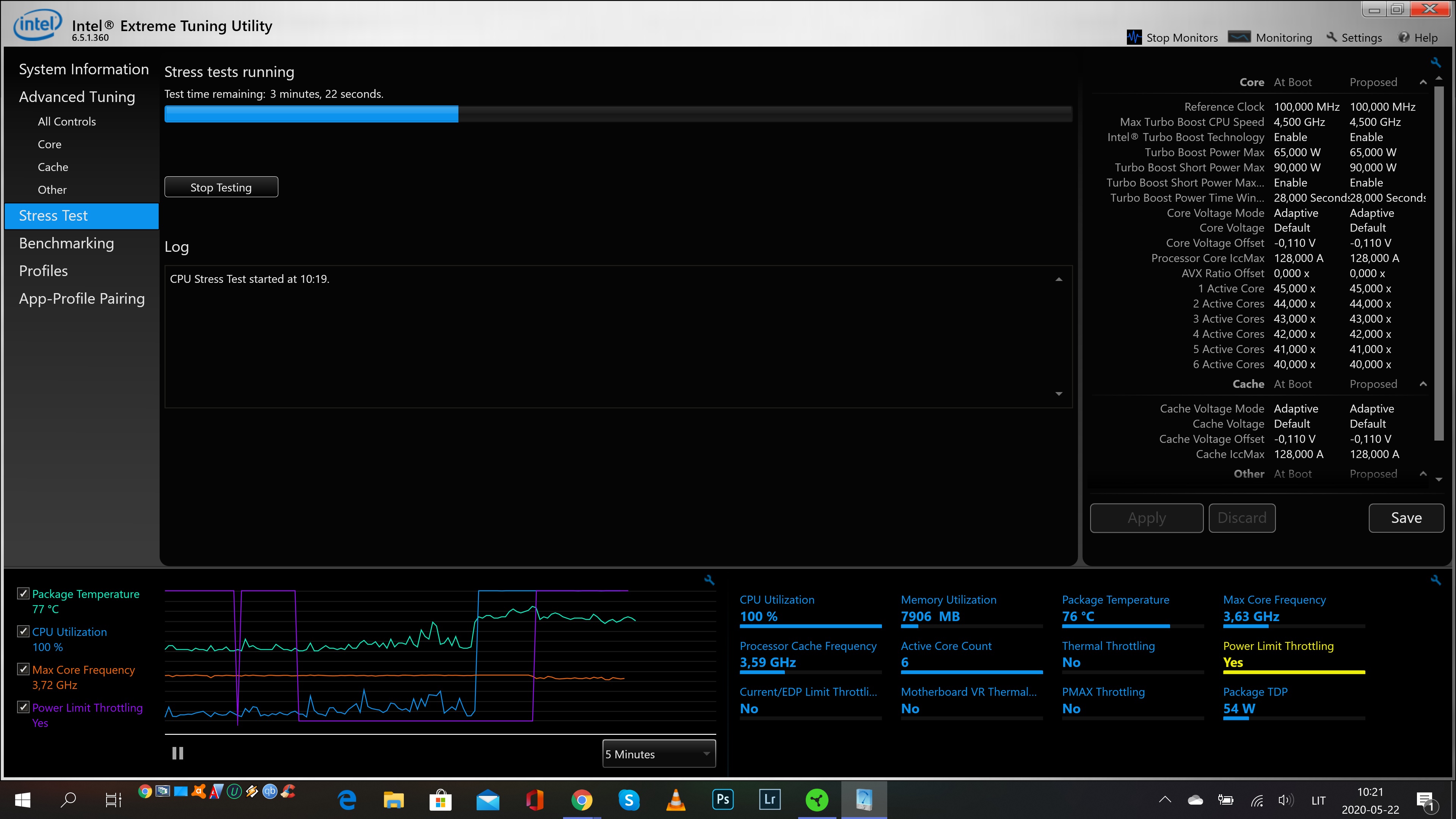The height and width of the screenshot is (819, 1456).
Task: Click the Stop Testing button
Action: pos(221,187)
